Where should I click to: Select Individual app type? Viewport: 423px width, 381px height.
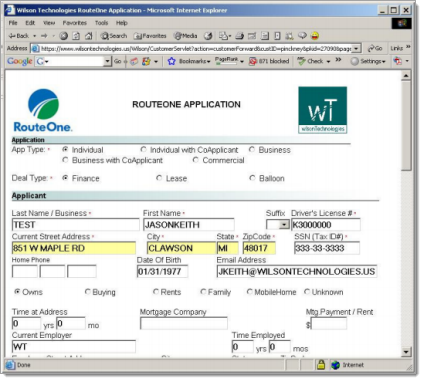[x=65, y=149]
